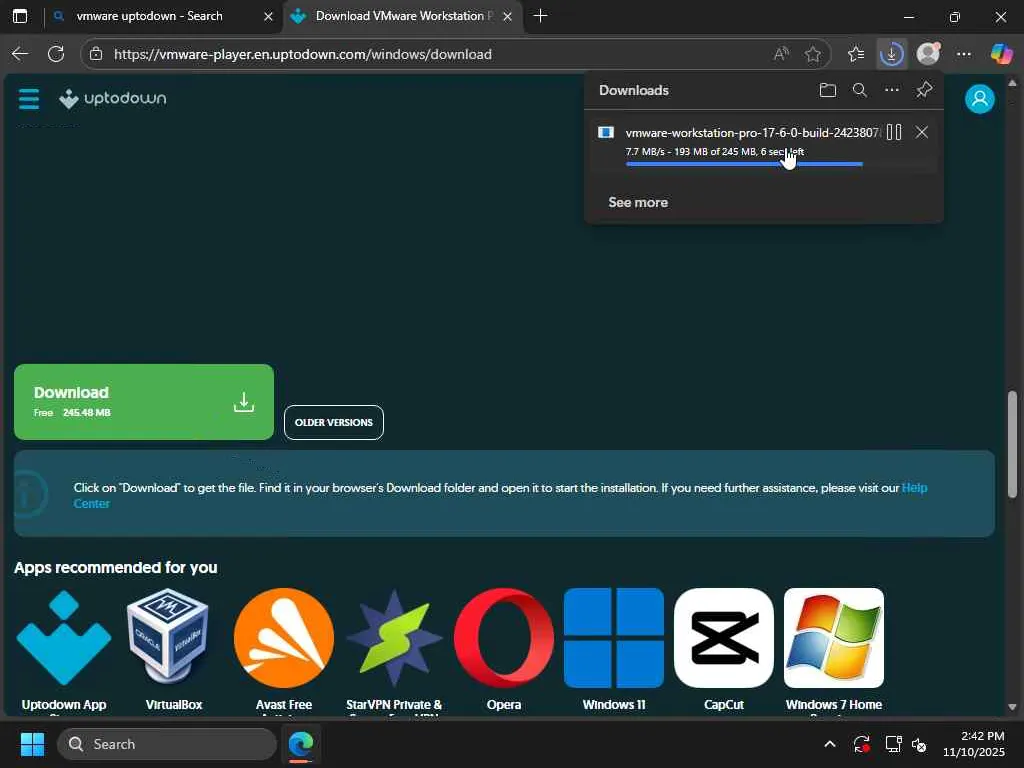The width and height of the screenshot is (1024, 768).
Task: Click the green Download button
Action: coord(144,402)
